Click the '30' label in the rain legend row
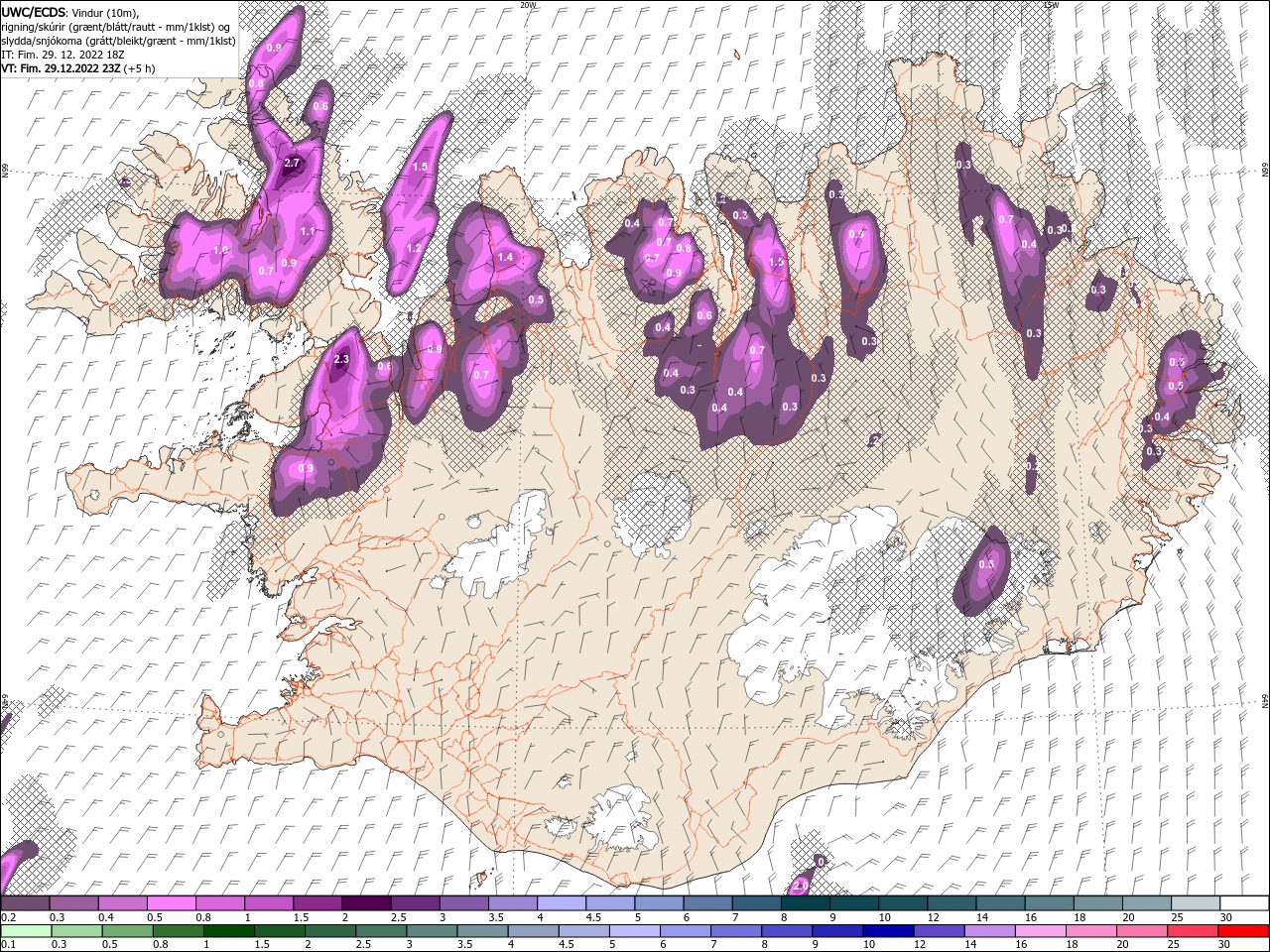Viewport: 1270px width, 952px height. tap(1226, 945)
